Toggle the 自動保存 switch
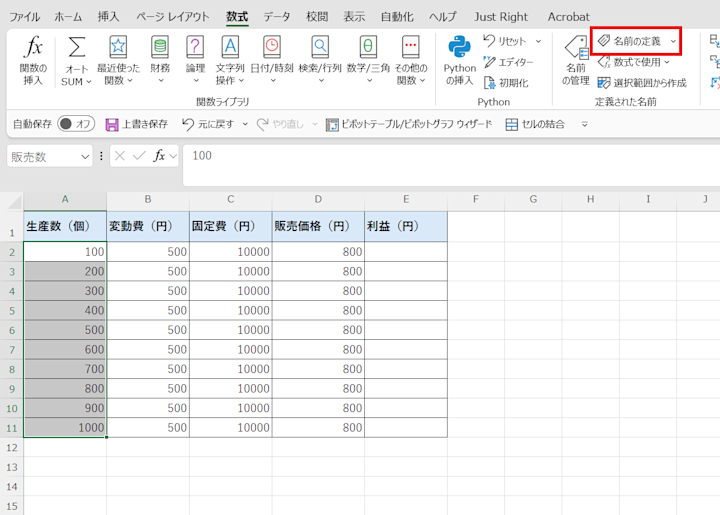The image size is (720, 515). (x=76, y=123)
